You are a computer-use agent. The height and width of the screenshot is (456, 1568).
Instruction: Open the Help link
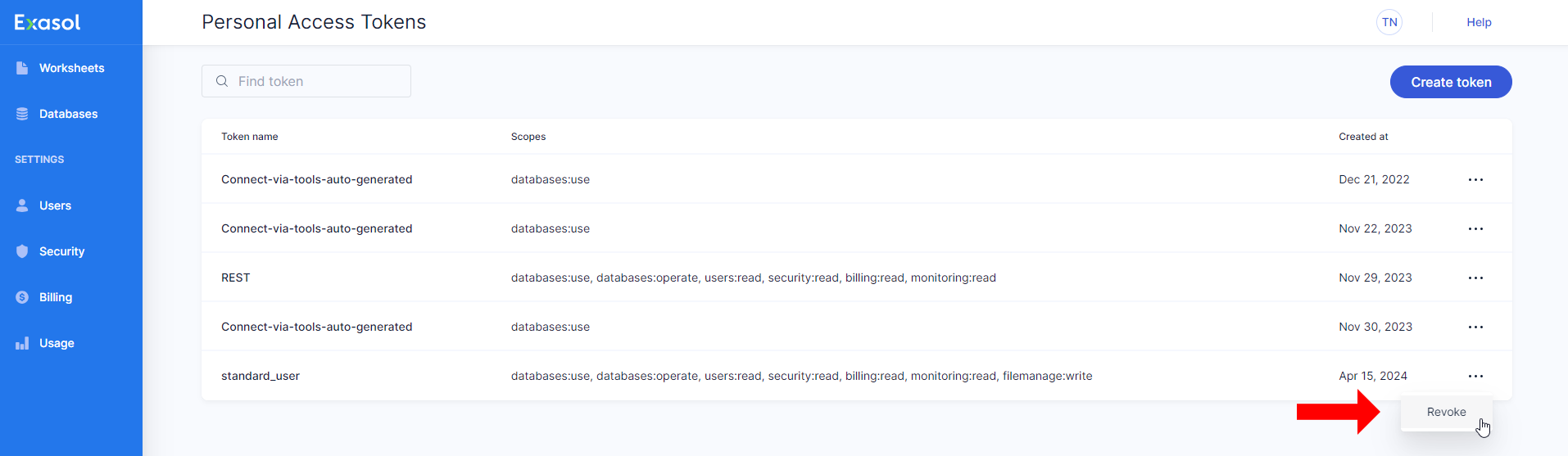[x=1478, y=22]
